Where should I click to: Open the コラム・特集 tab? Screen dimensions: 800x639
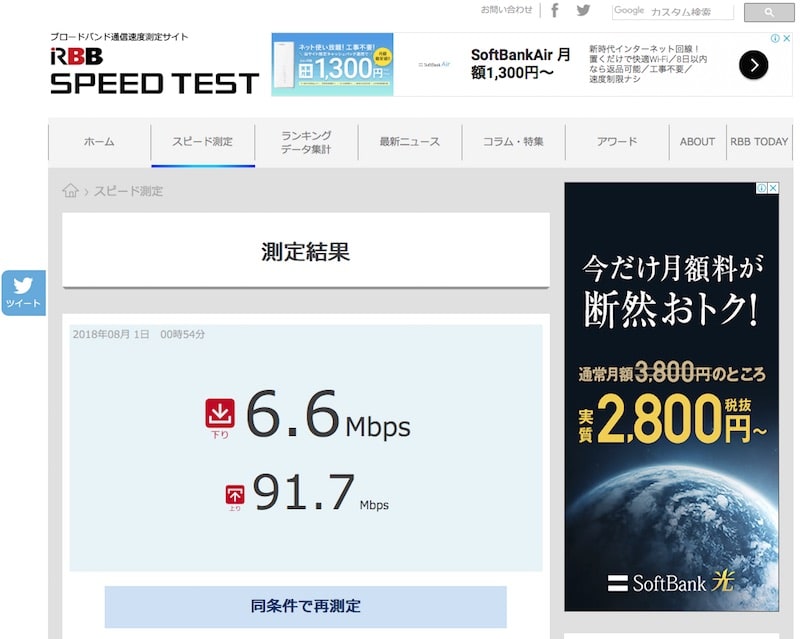pos(513,142)
